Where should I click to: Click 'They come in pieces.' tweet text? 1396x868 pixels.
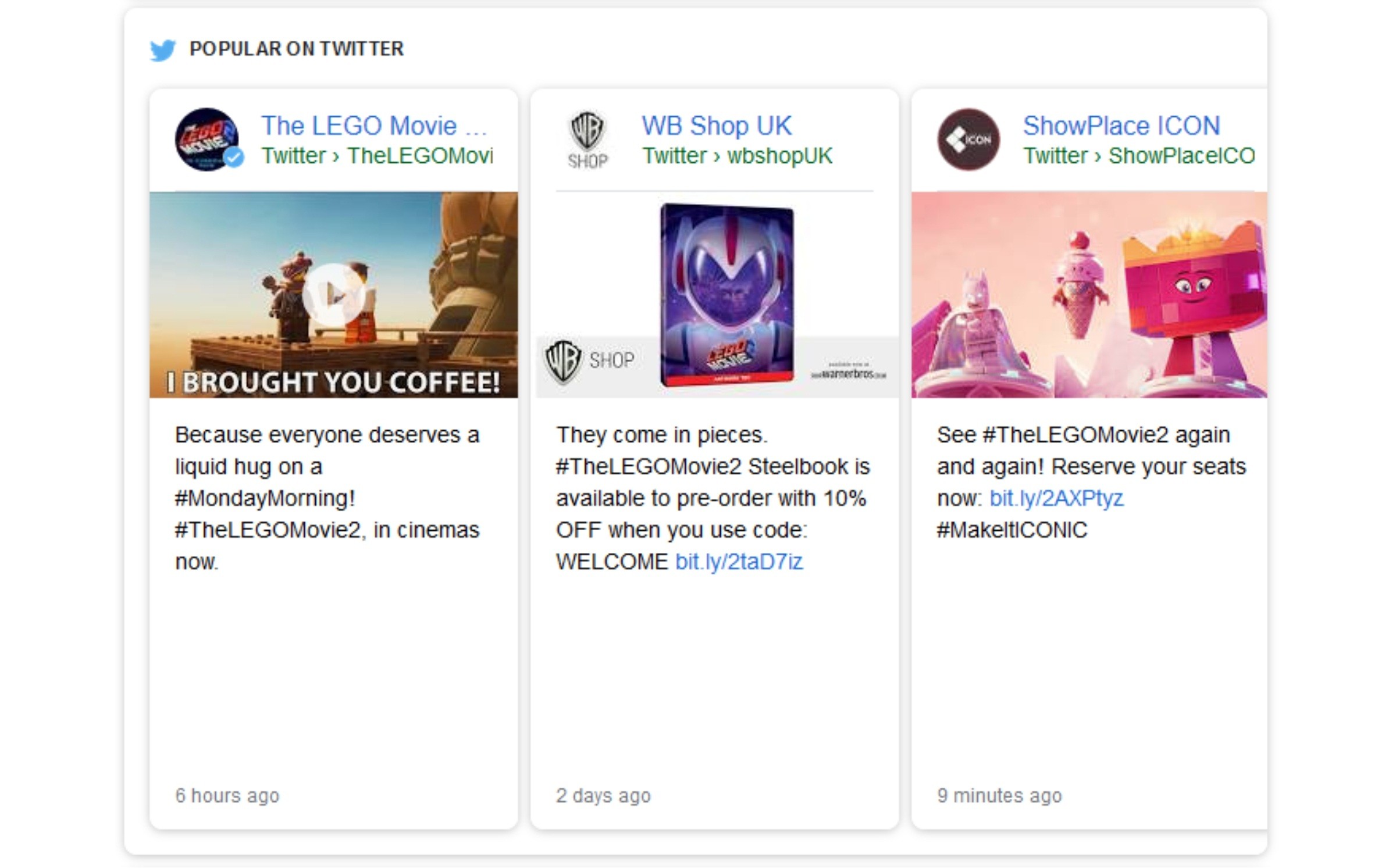pyautogui.click(x=662, y=435)
